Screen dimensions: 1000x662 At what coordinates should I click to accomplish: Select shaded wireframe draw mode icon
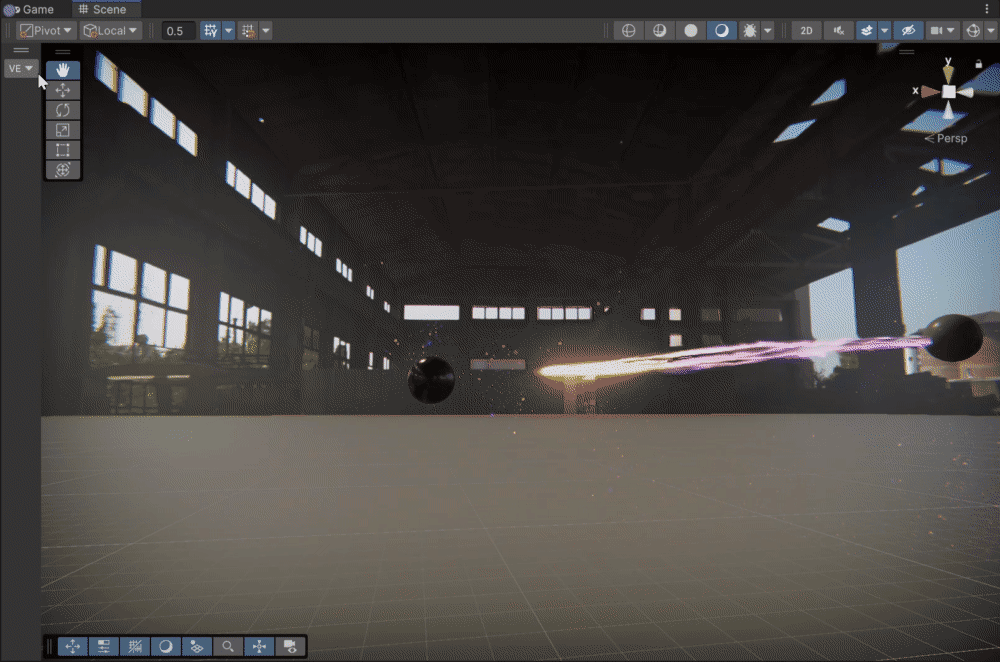tap(659, 31)
